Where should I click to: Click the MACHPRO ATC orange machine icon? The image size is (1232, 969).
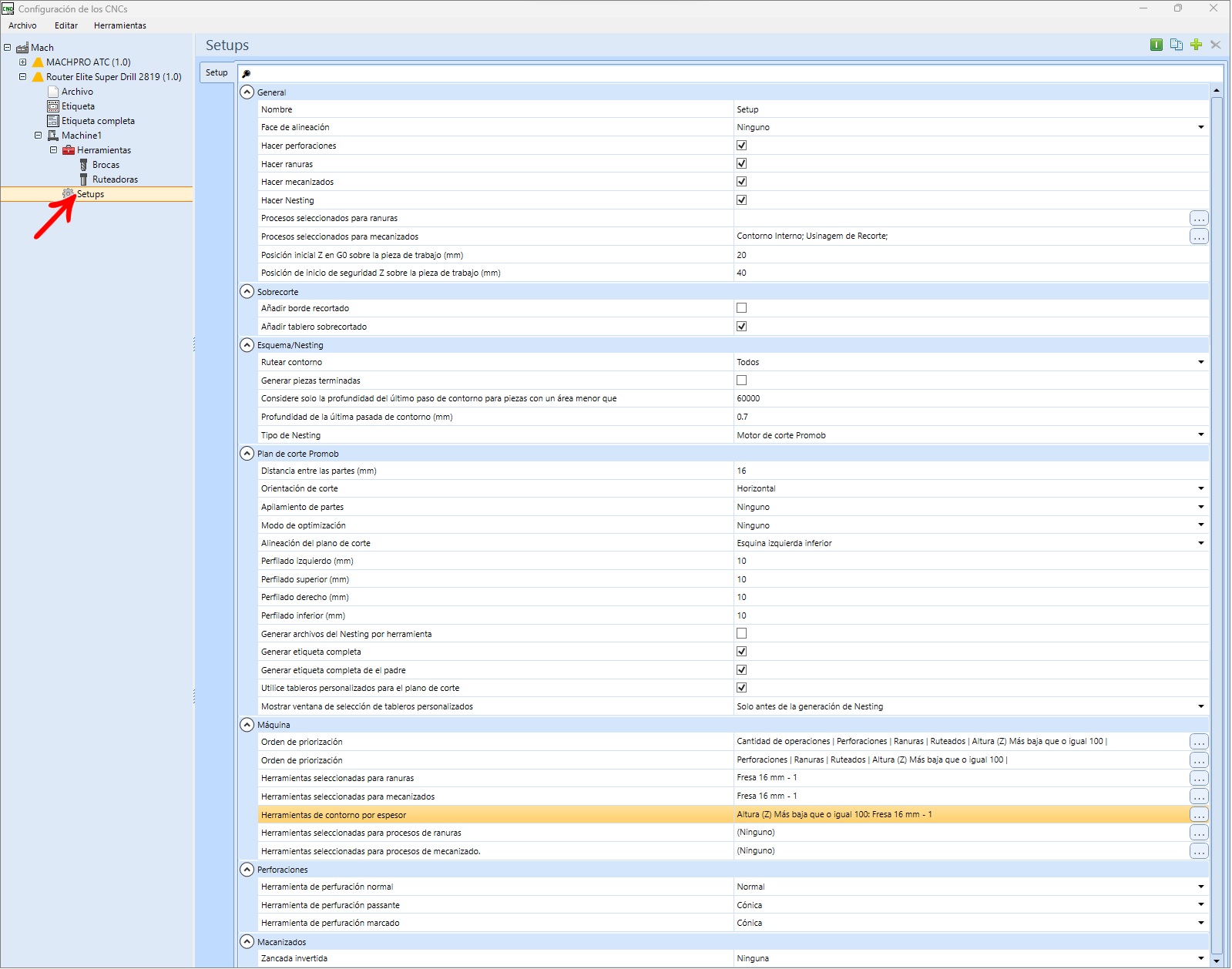click(x=38, y=62)
